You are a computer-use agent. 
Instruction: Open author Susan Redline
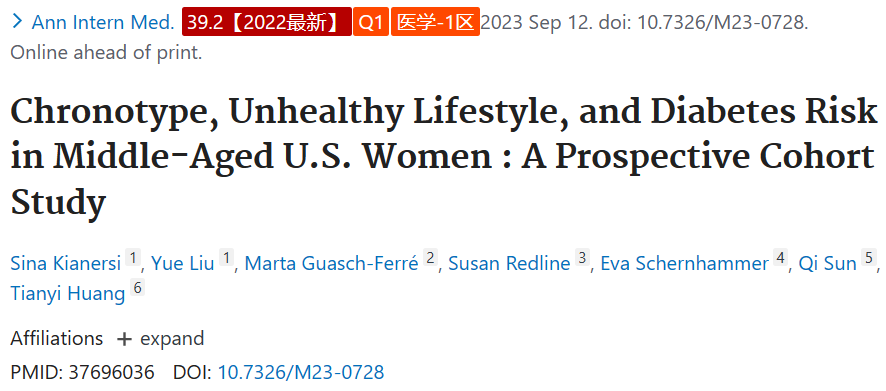[509, 263]
